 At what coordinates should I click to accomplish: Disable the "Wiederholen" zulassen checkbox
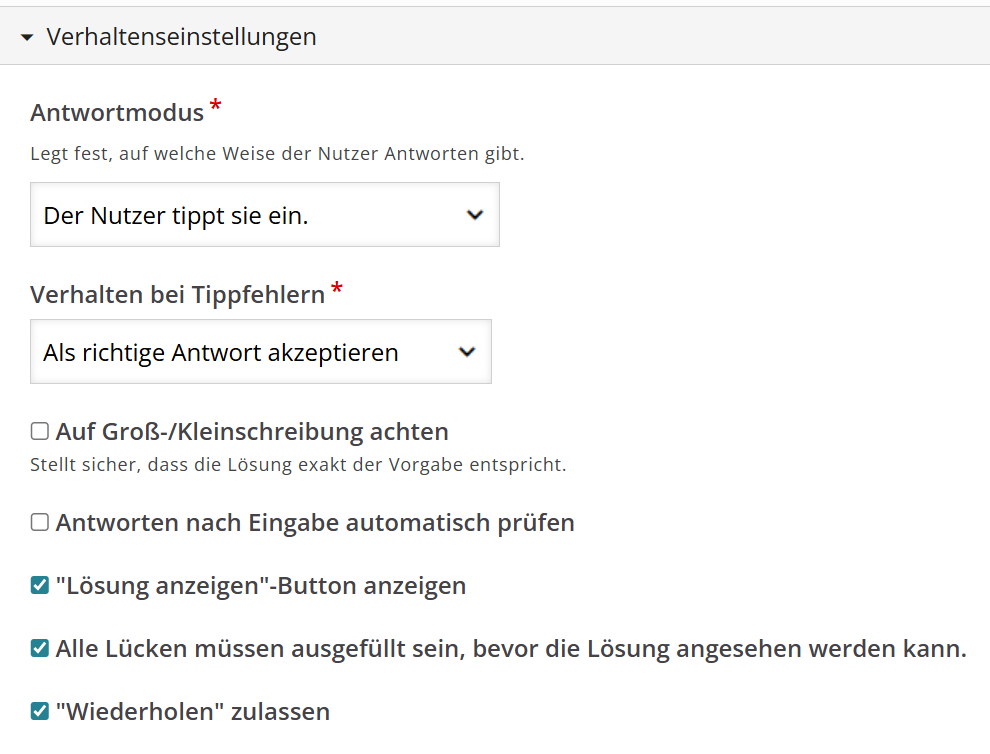(x=40, y=712)
